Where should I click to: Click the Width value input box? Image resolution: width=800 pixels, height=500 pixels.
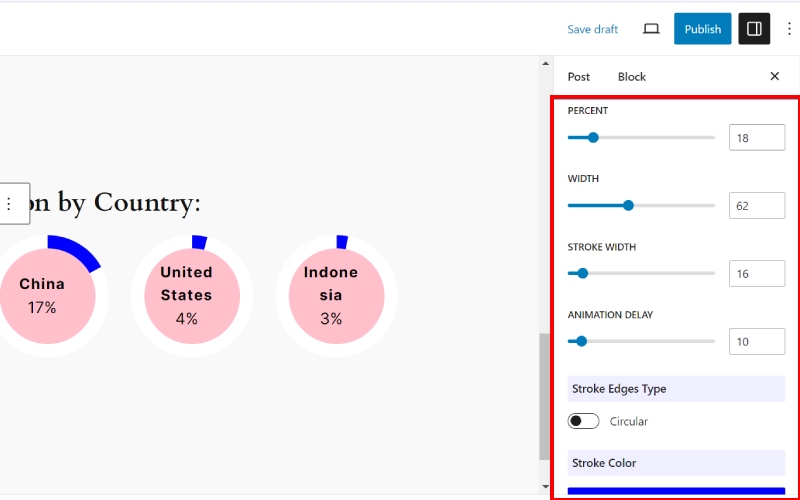pyautogui.click(x=756, y=206)
